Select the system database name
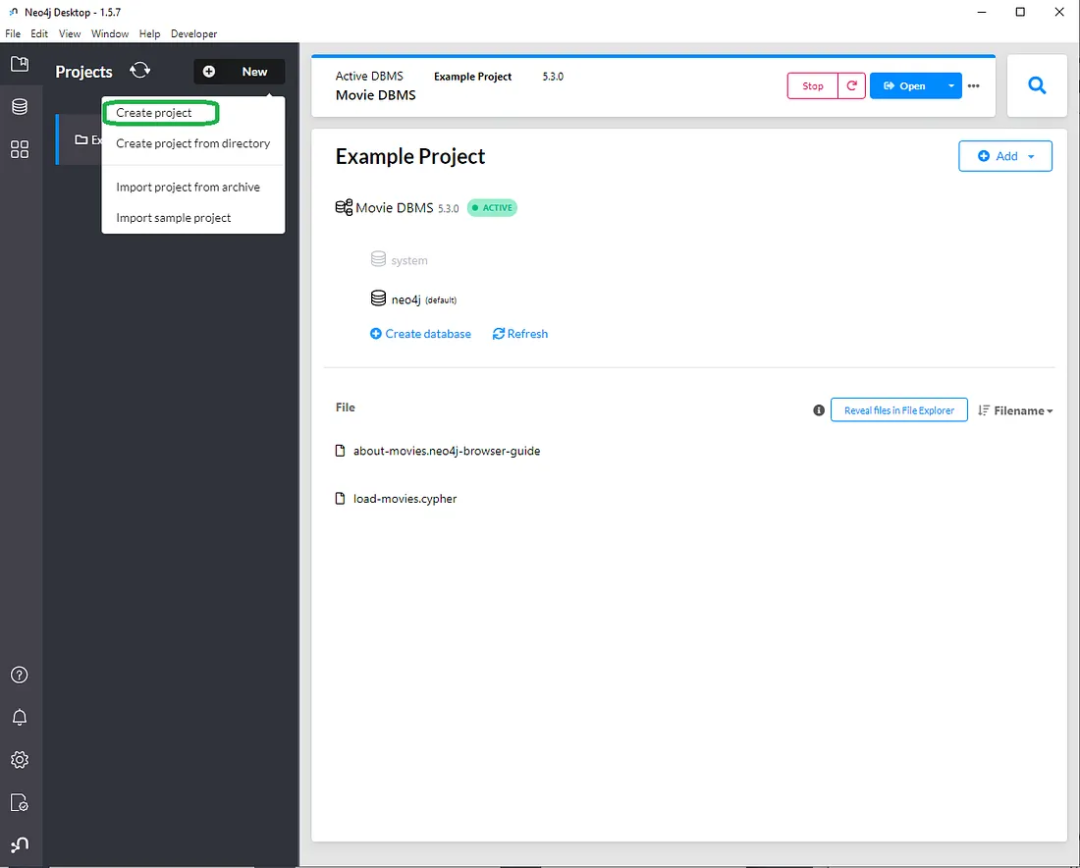 pyautogui.click(x=409, y=260)
